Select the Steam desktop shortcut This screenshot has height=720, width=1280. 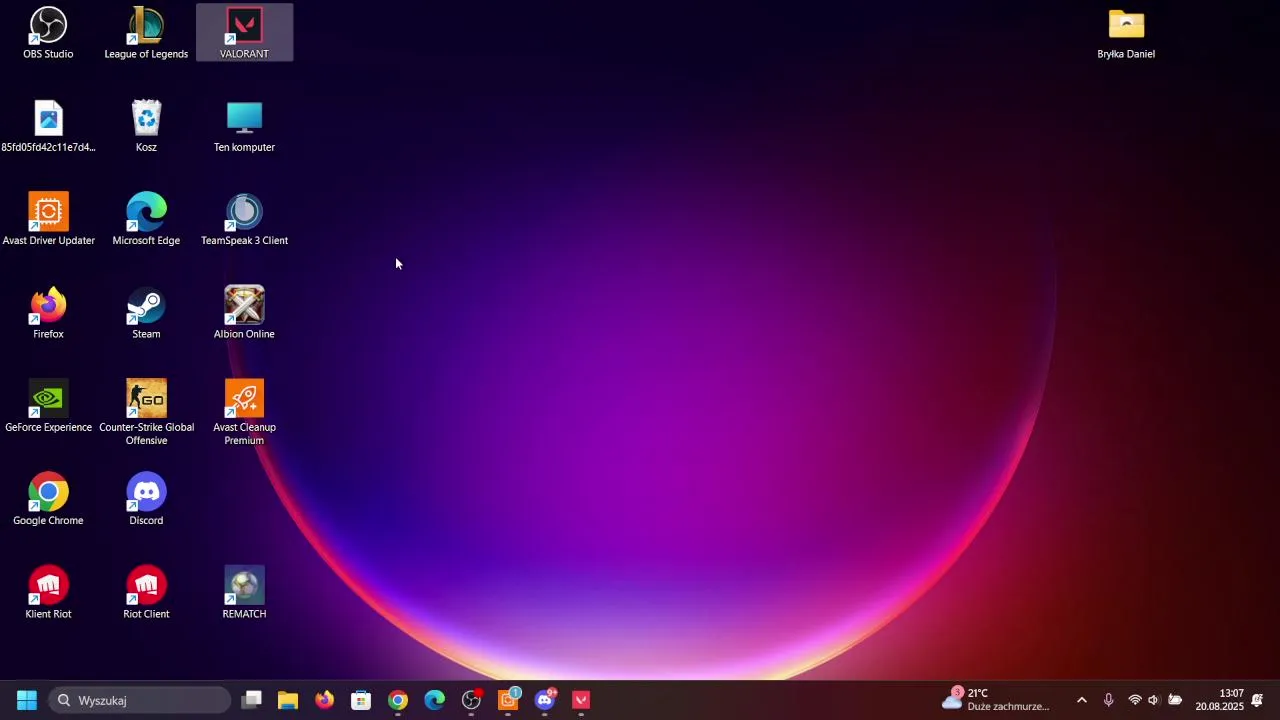click(x=146, y=314)
